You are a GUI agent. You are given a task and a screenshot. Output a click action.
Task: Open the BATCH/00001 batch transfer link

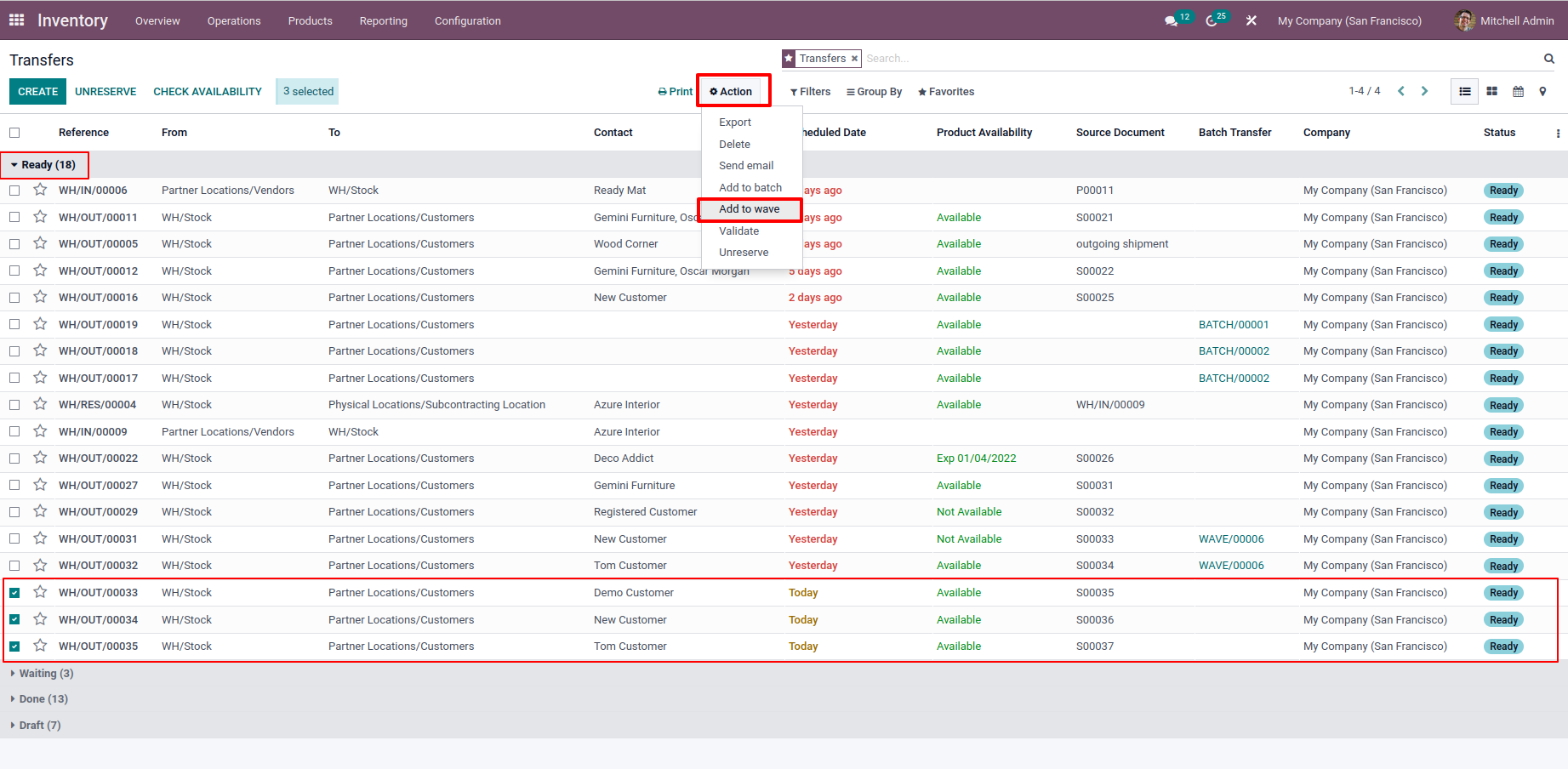point(1233,324)
